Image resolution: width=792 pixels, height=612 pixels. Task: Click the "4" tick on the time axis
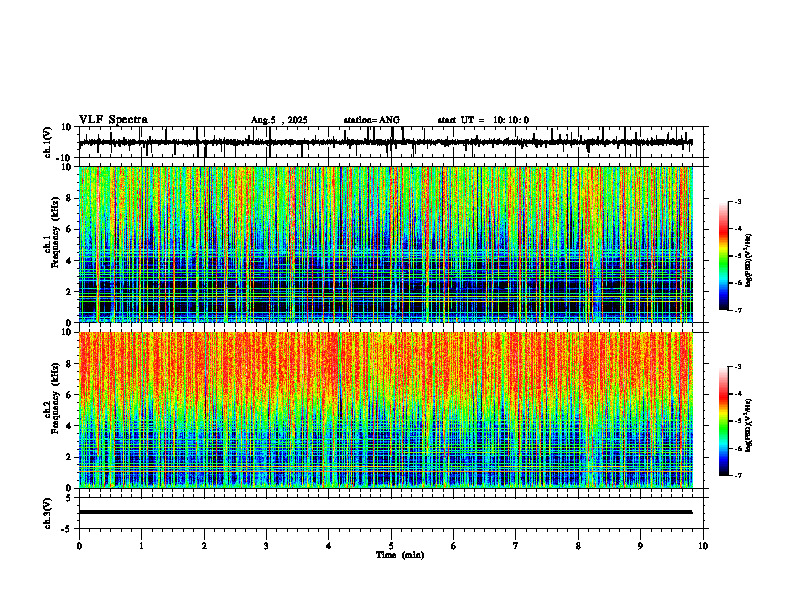[329, 546]
